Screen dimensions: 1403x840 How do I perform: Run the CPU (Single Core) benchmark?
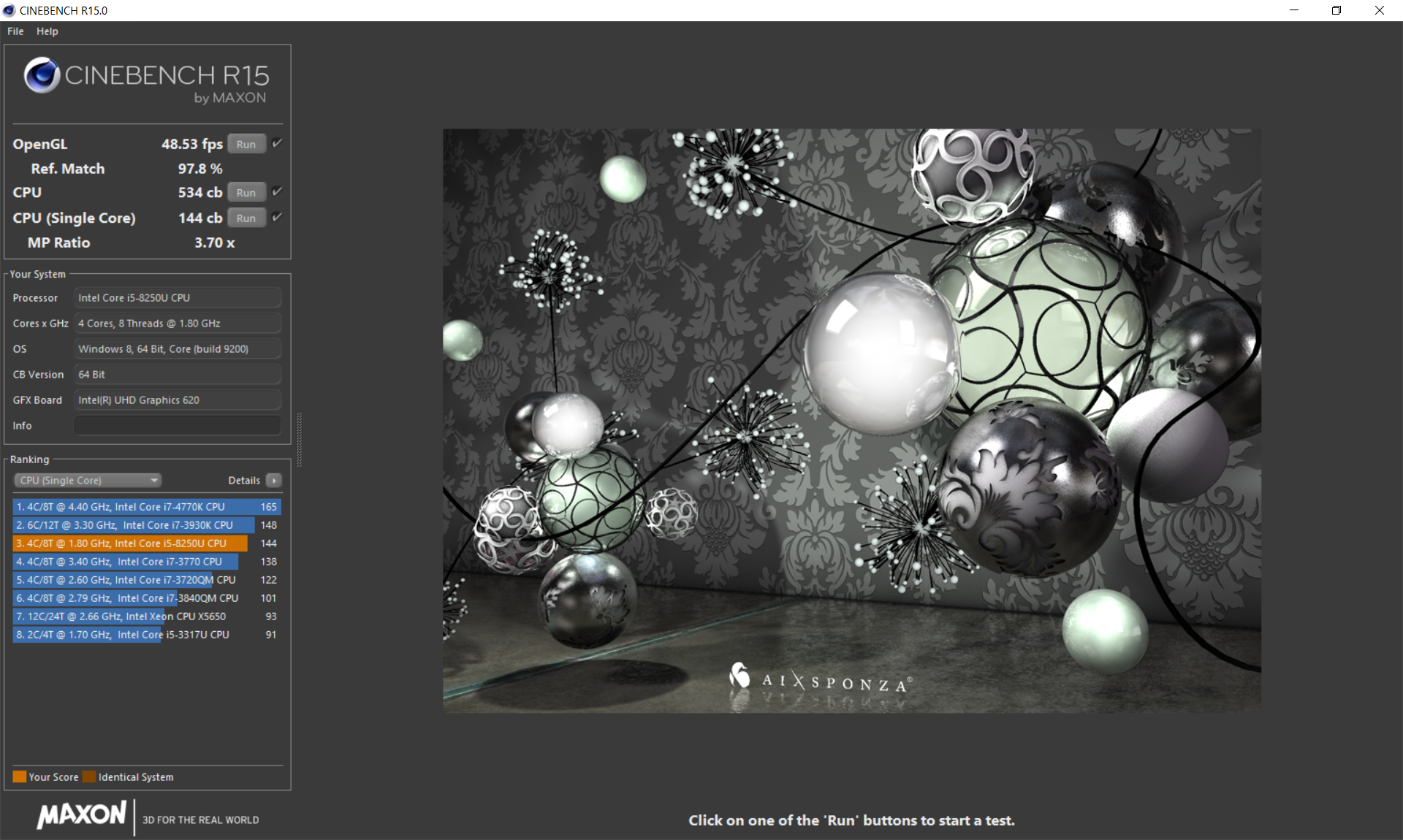[246, 218]
